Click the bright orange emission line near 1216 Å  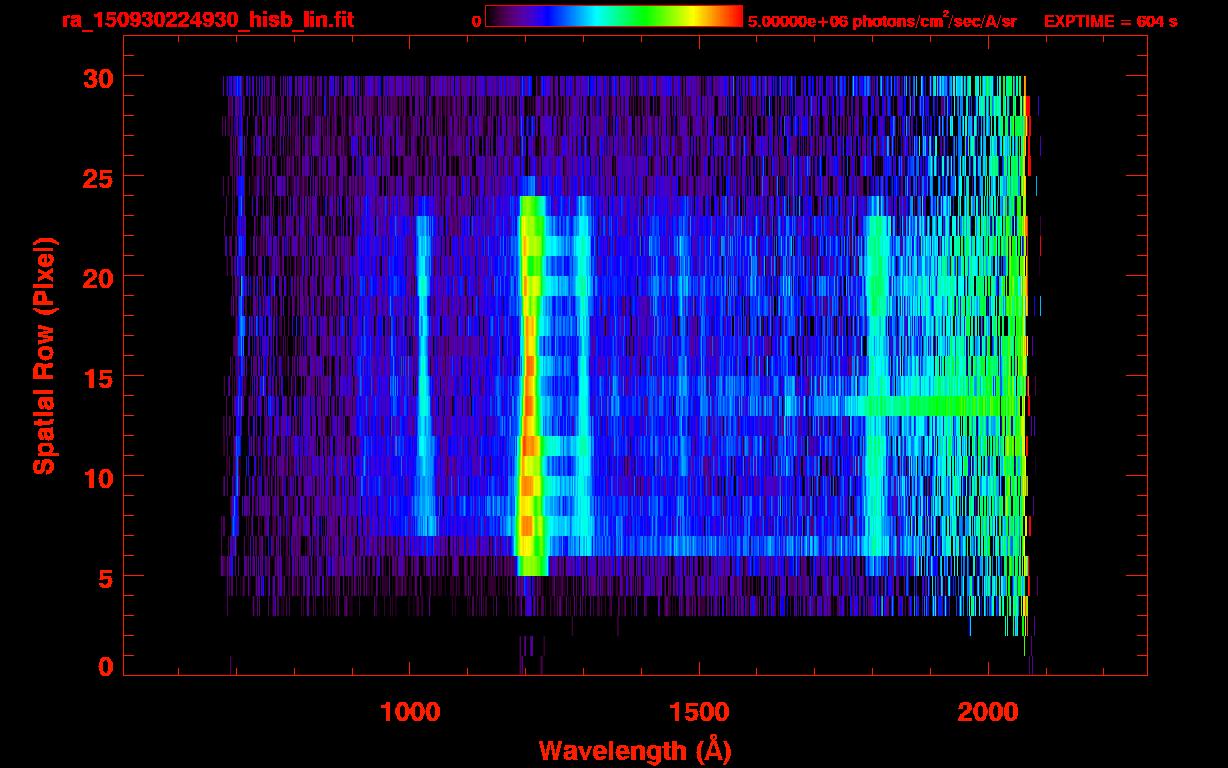click(x=530, y=386)
